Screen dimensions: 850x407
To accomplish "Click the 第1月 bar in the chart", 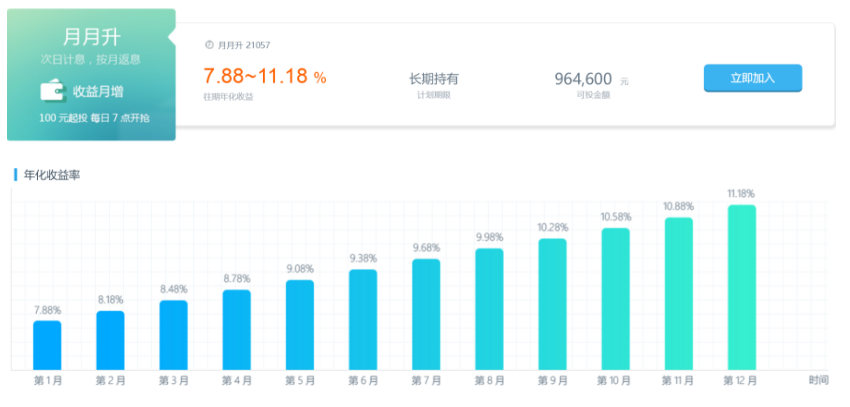I will pos(47,345).
